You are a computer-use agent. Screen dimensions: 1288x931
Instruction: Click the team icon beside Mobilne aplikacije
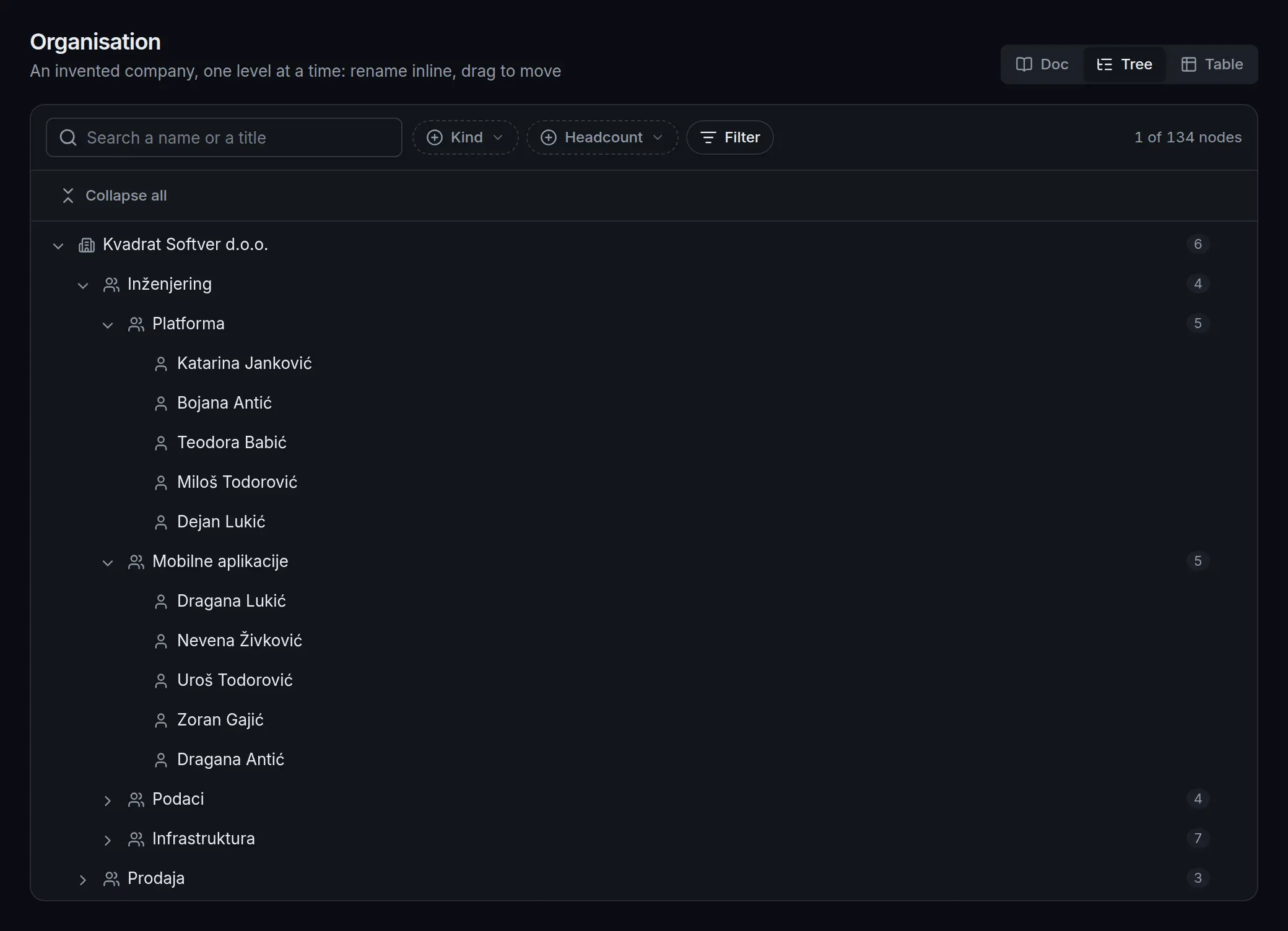point(136,562)
